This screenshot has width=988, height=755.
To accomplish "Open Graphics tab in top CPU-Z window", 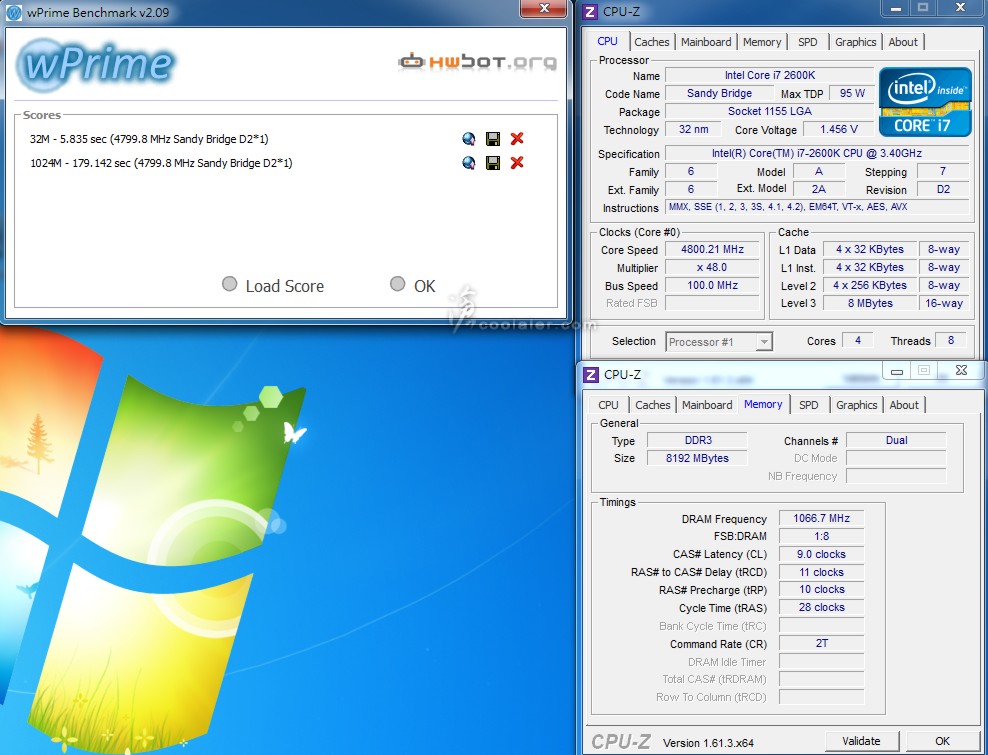I will point(856,42).
